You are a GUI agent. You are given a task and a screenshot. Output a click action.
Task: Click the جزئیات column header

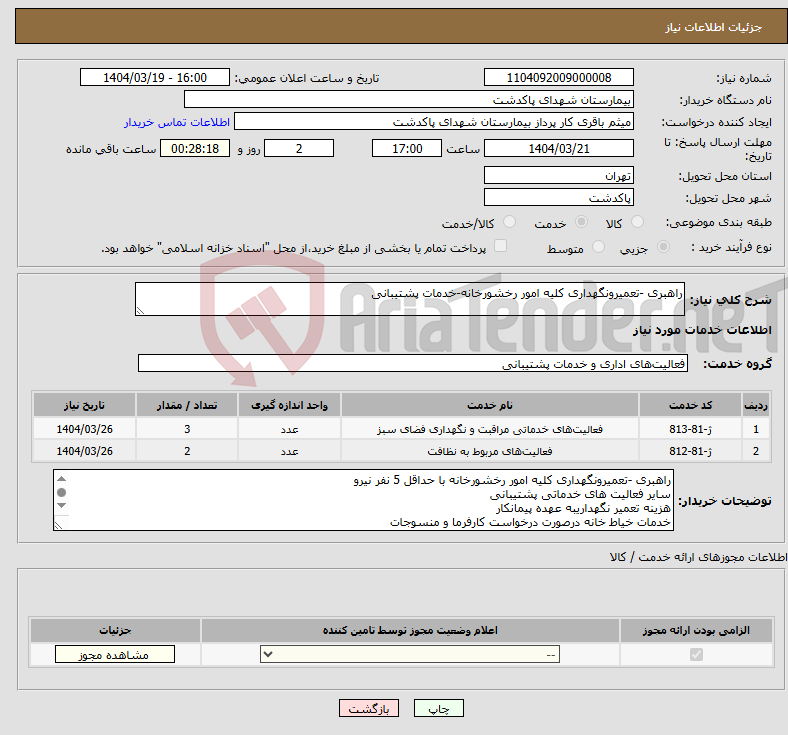[115, 630]
